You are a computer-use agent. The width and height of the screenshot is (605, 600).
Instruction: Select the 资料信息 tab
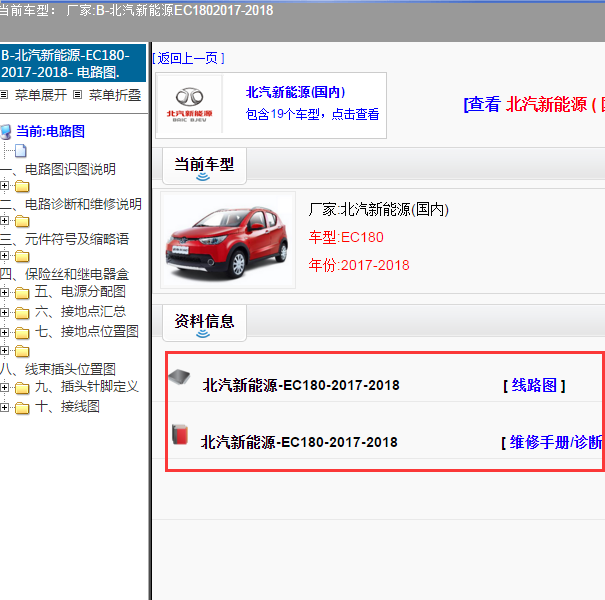click(x=204, y=323)
